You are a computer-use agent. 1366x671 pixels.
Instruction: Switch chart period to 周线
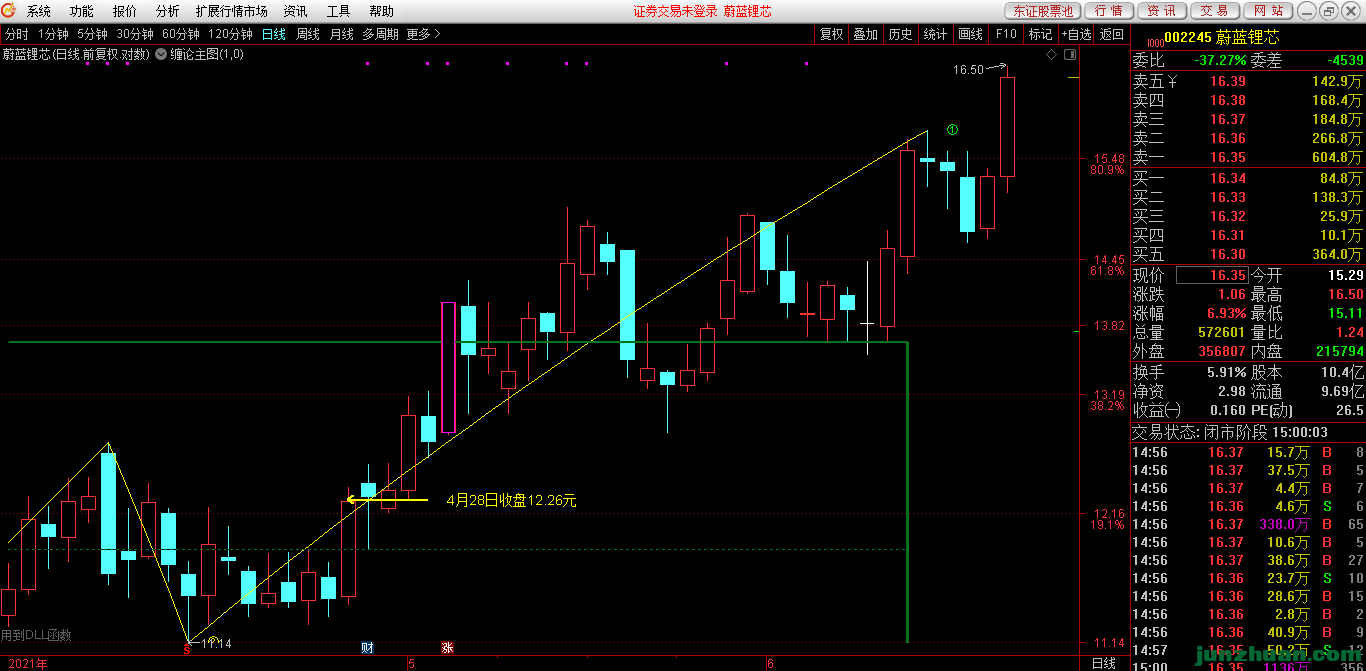(x=307, y=34)
